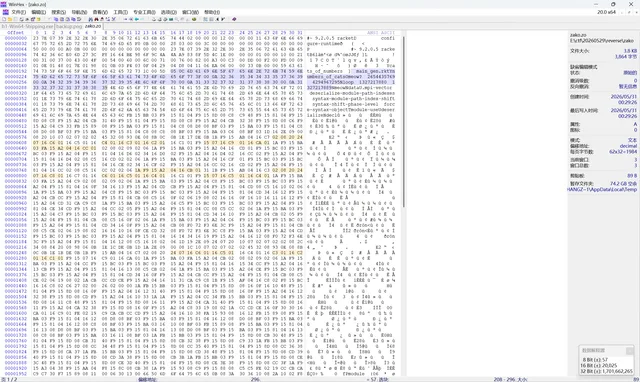Open the 查看(V) menu
This screenshot has height=382, width=640.
point(100,12)
